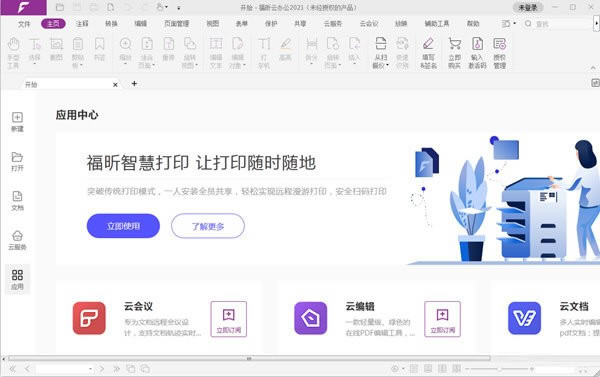Open the File menu
The image size is (600, 377).
(24, 24)
